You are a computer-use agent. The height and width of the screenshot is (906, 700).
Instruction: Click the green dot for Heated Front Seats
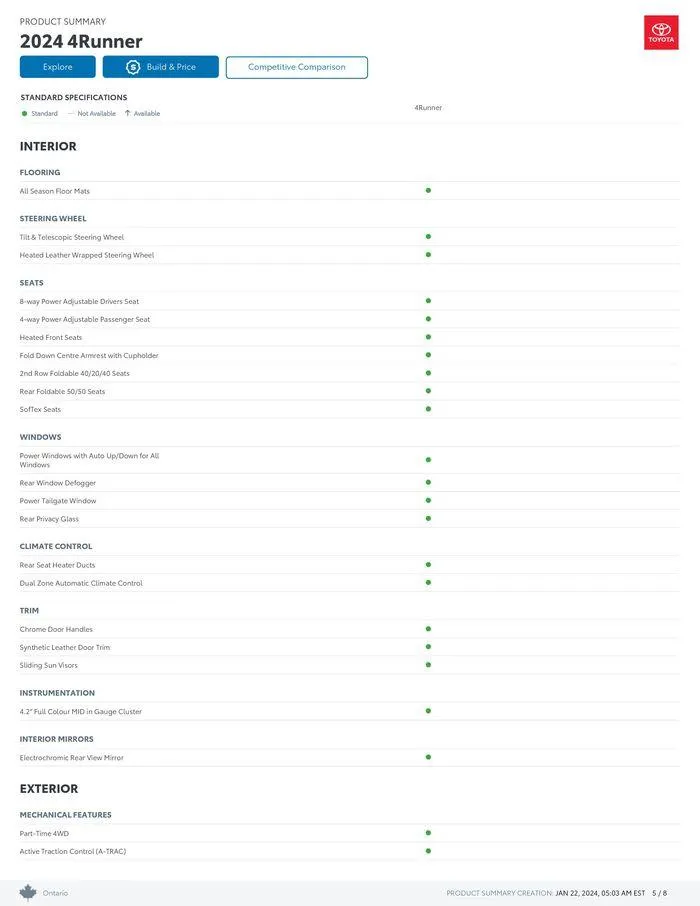click(428, 337)
